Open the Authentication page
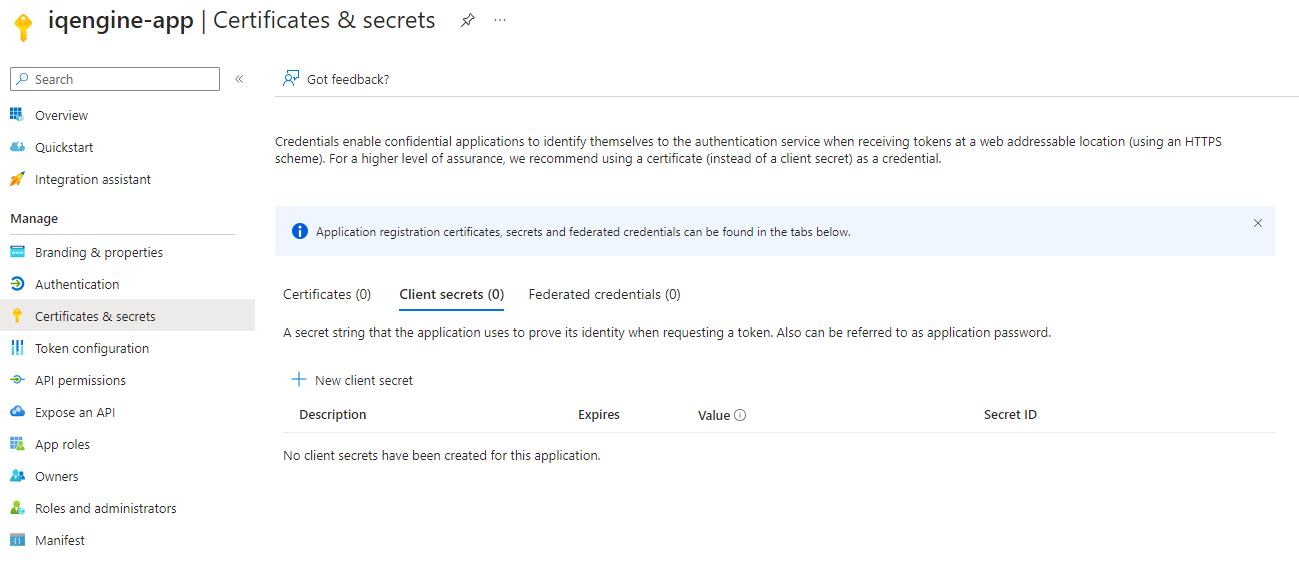The image size is (1299, 571). [76, 284]
